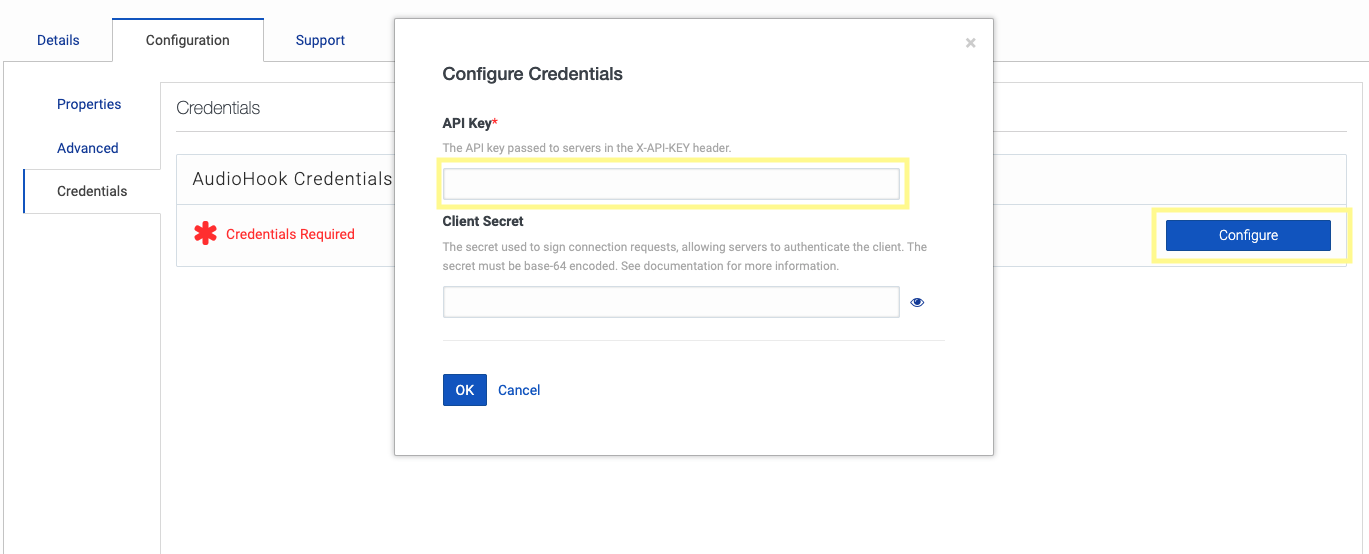Select the Credentials sidebar item
This screenshot has width=1369, height=554.
(x=92, y=191)
